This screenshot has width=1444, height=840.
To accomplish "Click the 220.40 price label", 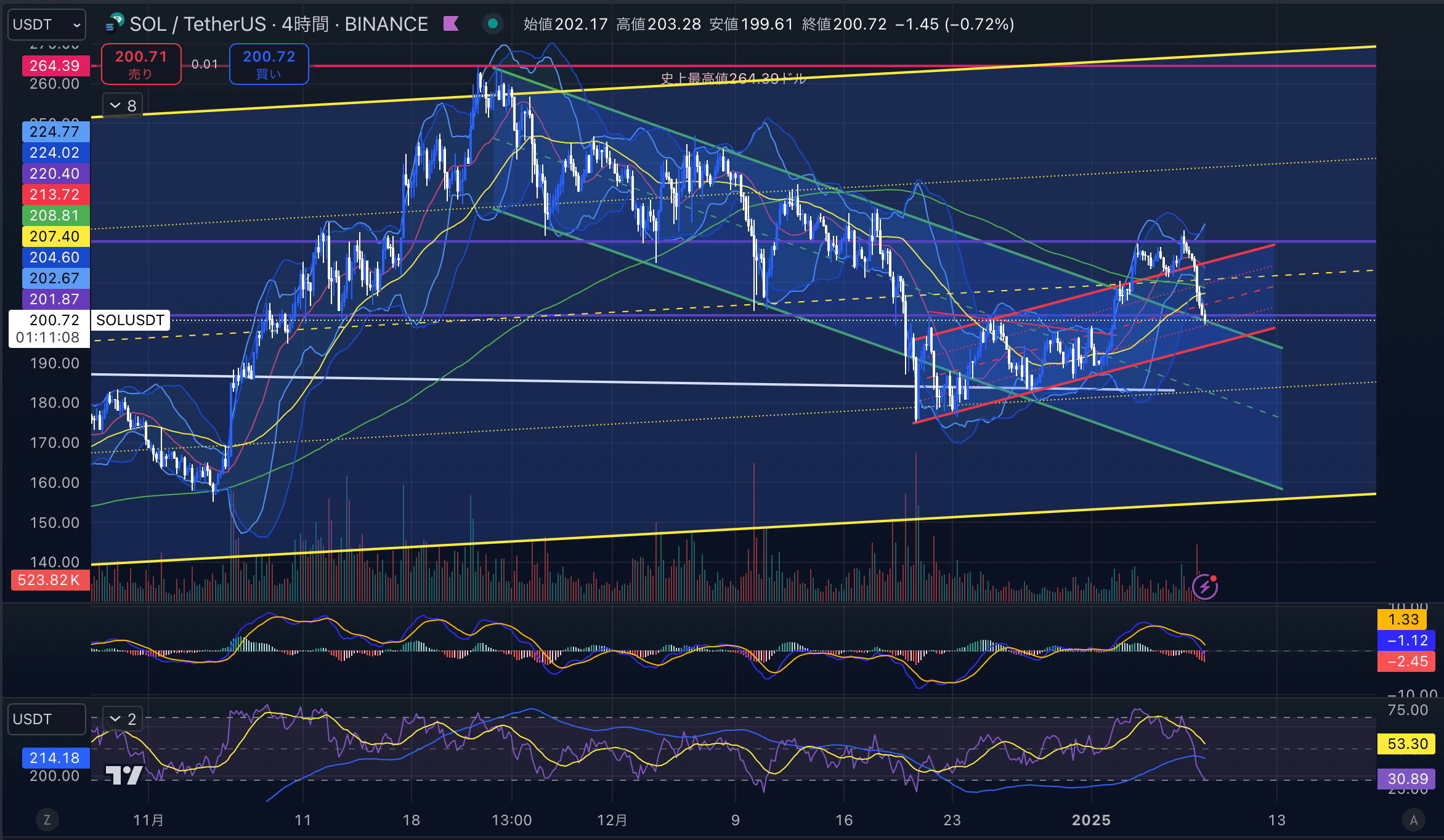I will click(x=55, y=174).
